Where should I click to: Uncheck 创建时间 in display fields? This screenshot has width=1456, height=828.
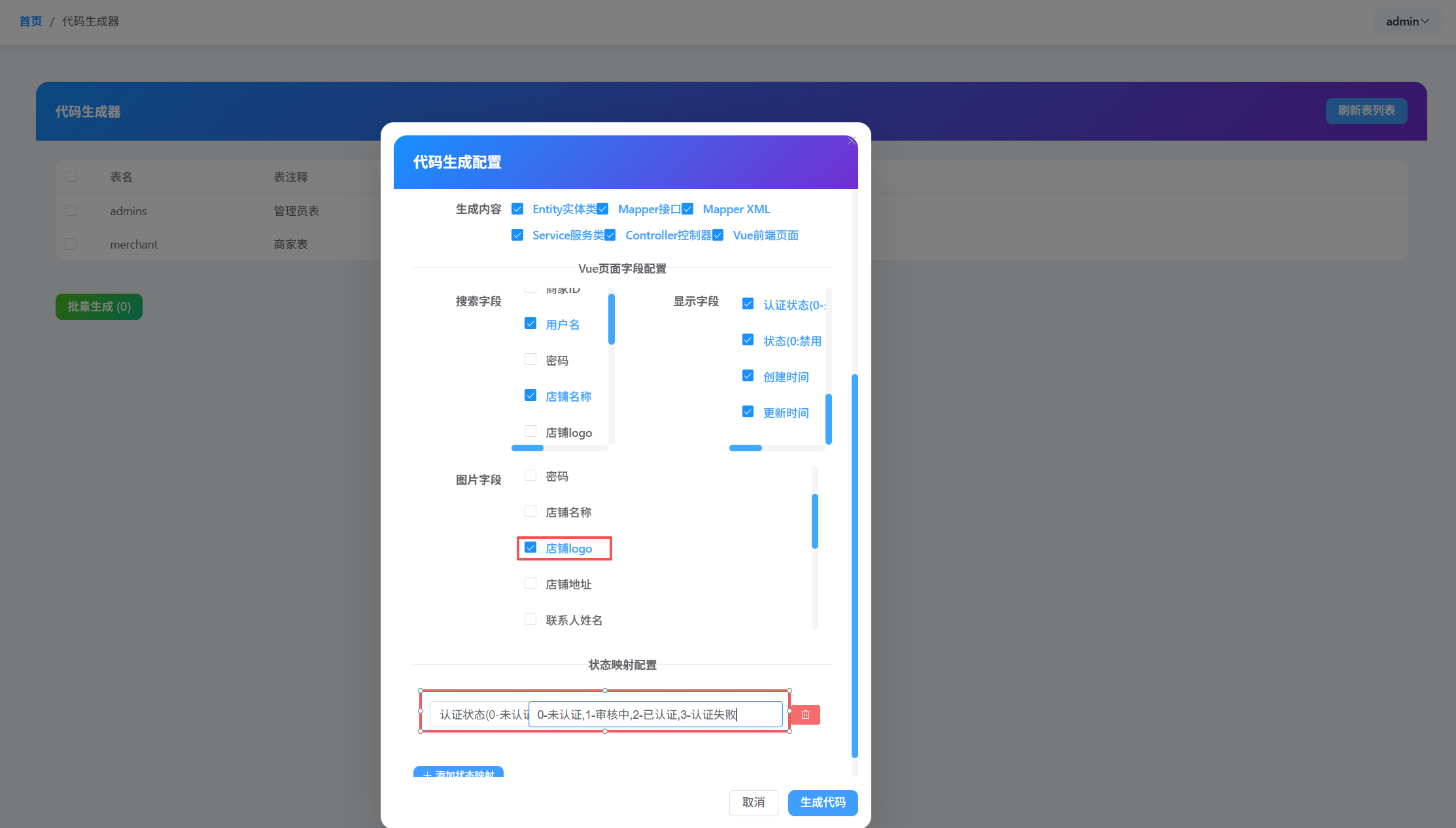click(748, 375)
